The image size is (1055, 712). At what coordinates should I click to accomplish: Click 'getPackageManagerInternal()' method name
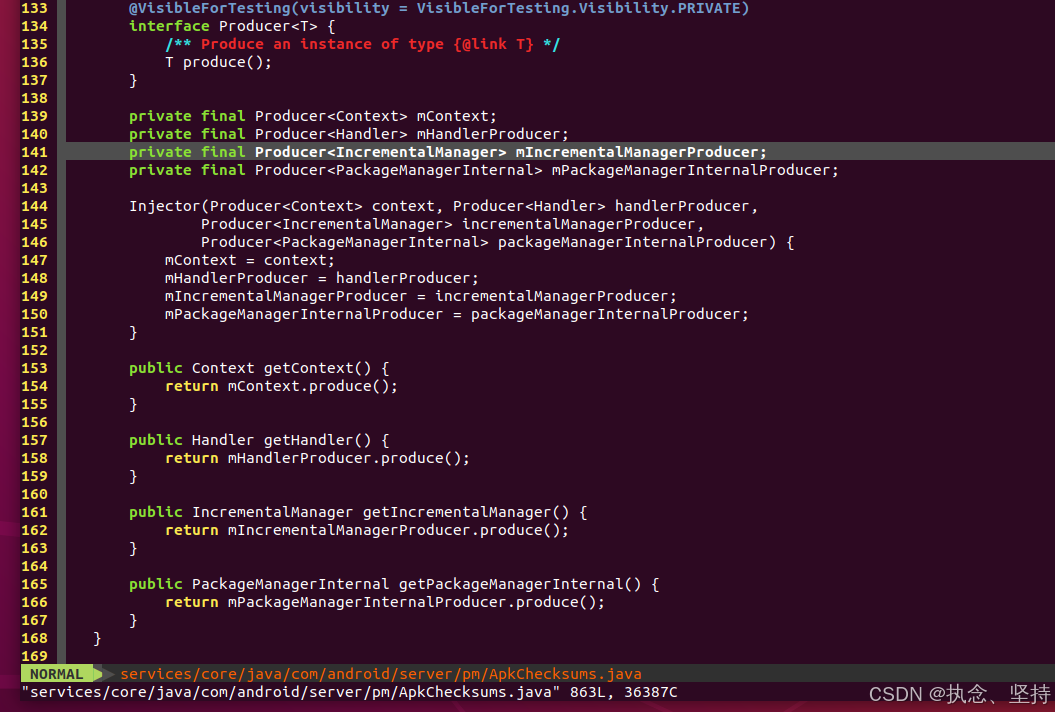point(519,584)
